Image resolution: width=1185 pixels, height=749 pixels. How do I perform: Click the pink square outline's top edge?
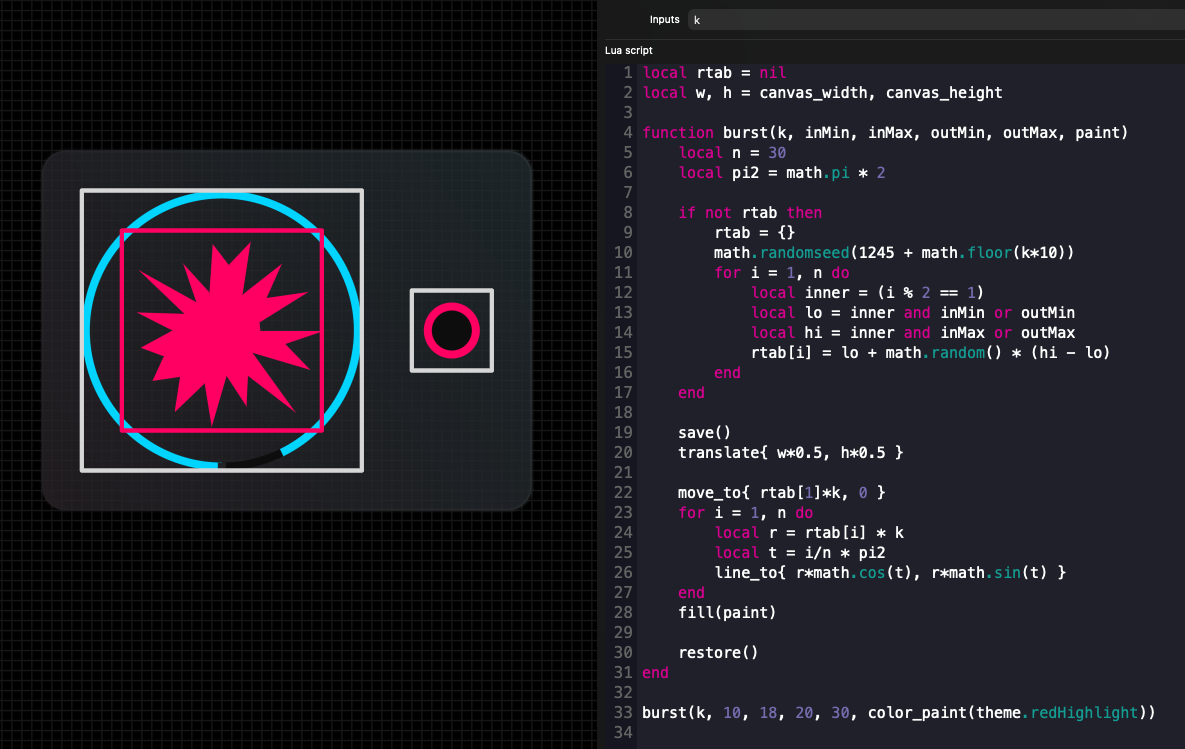(x=221, y=231)
